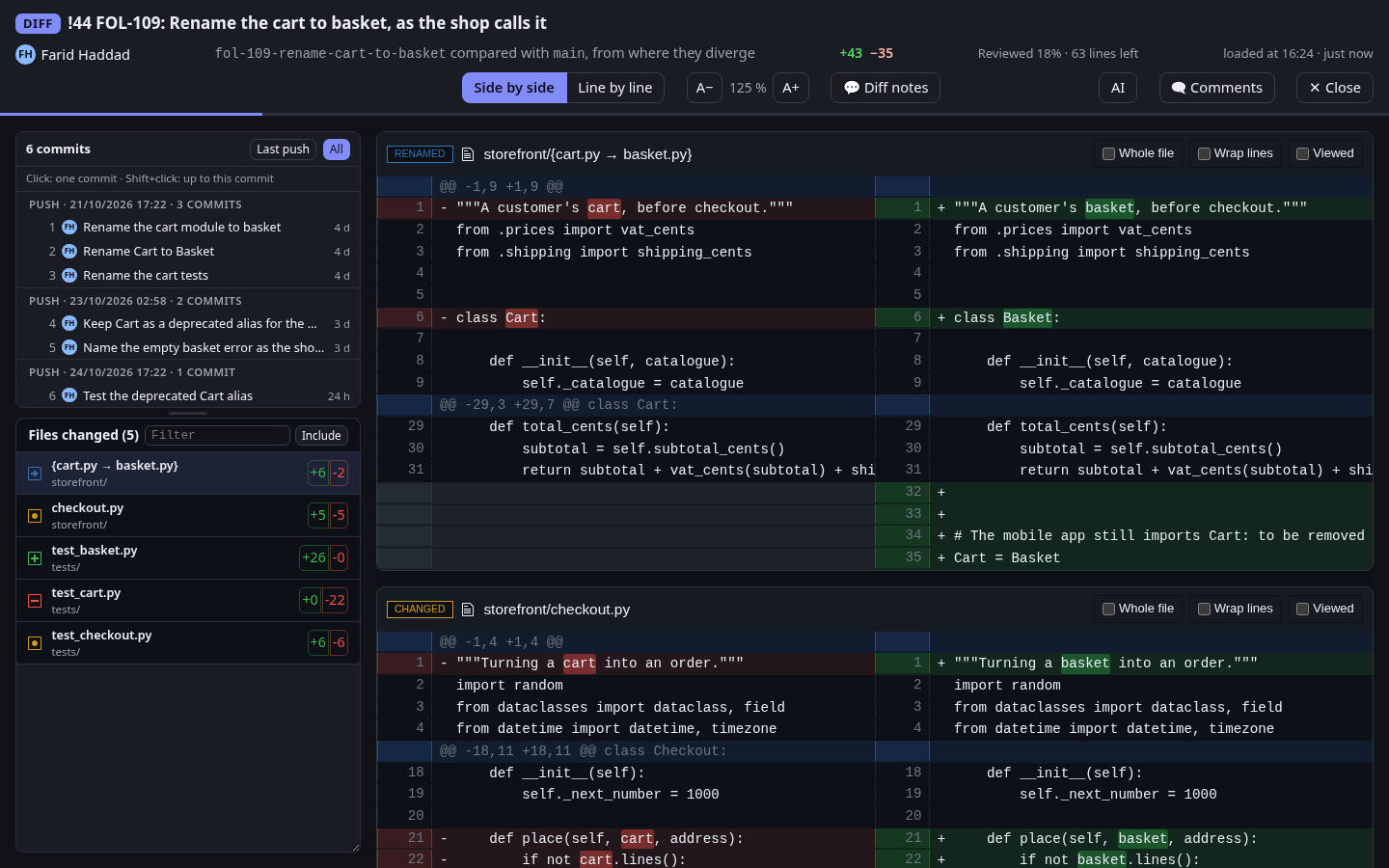Screen dimensions: 1389x868
Task: Open test_basket.py in the file list
Action: point(188,558)
